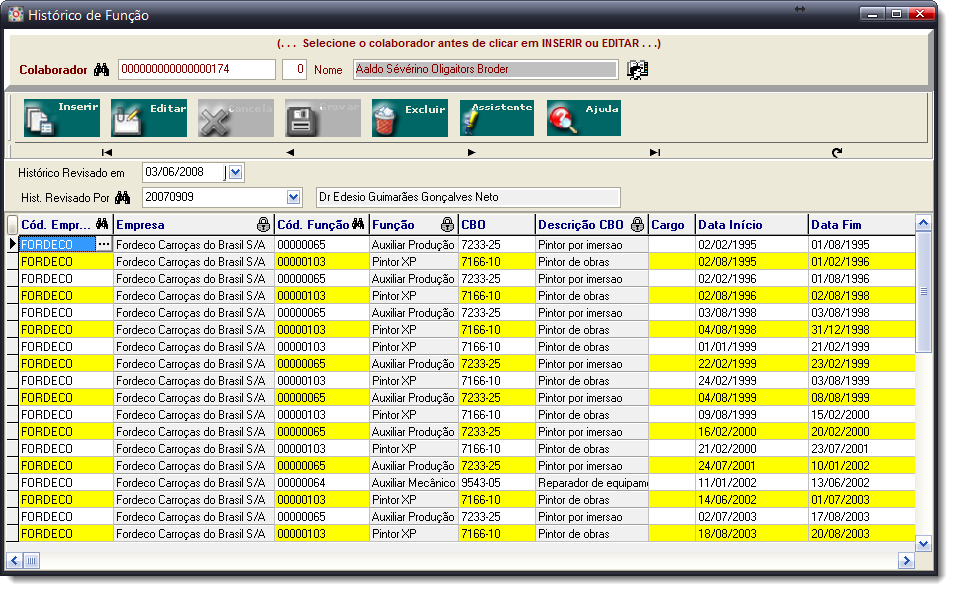Click CBO cell 9543-05
Screen dimensions: 953x591
point(497,483)
